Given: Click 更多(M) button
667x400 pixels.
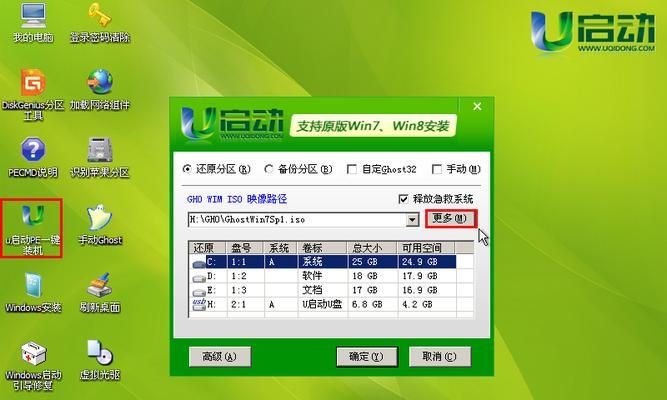Looking at the screenshot, I should [x=450, y=219].
